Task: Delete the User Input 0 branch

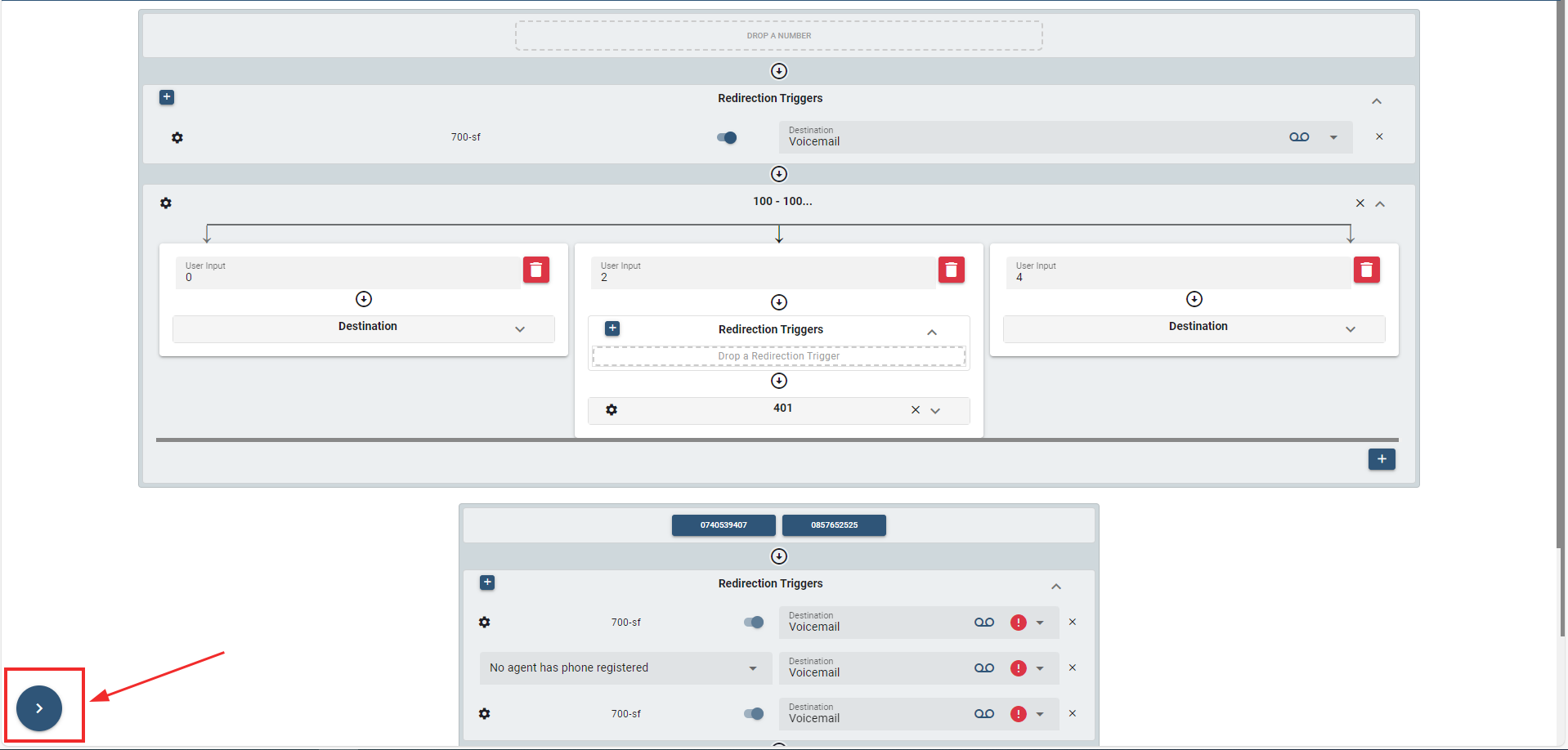Action: [535, 270]
